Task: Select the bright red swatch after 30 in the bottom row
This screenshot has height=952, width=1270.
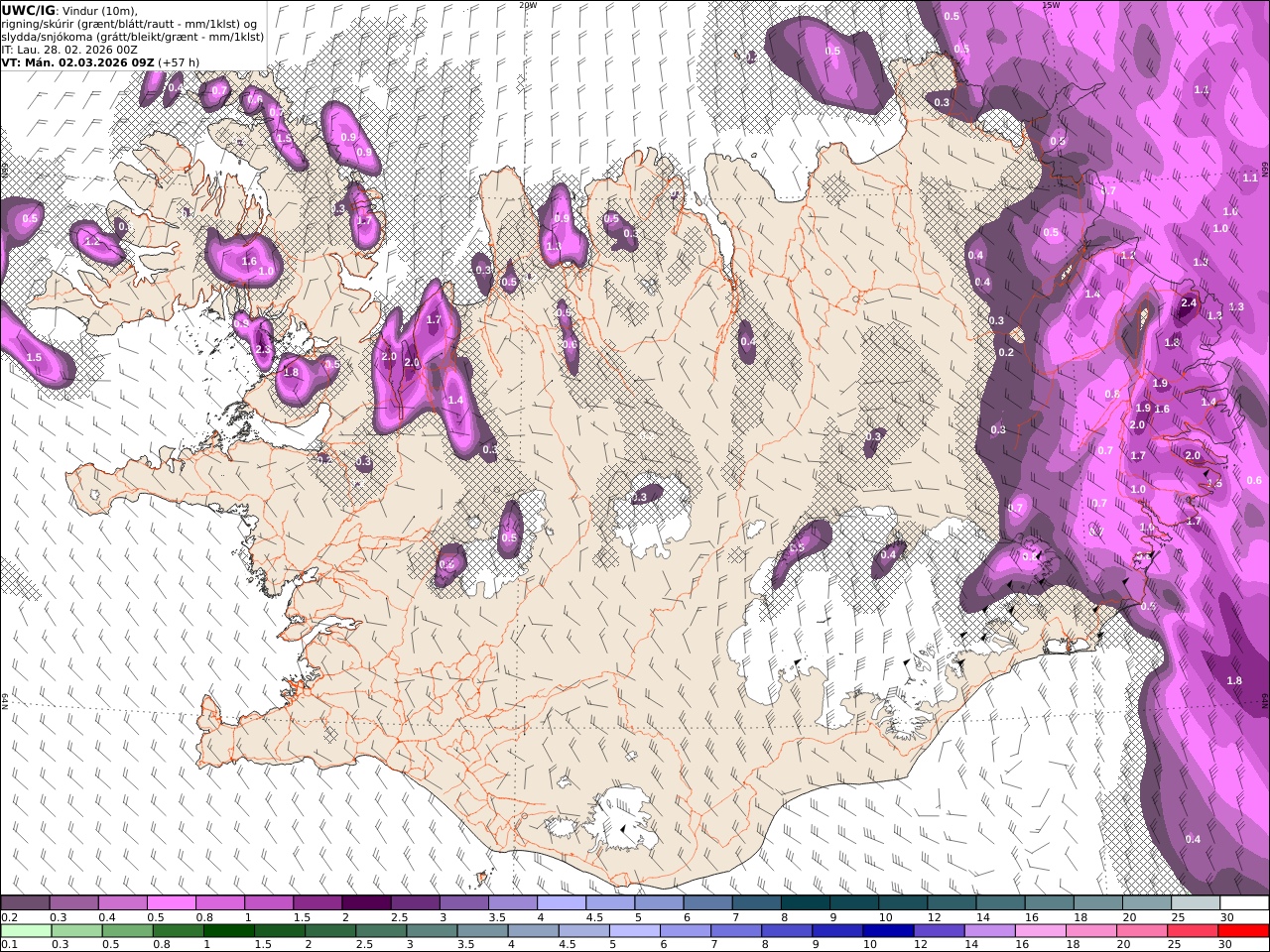Action: (x=1244, y=931)
